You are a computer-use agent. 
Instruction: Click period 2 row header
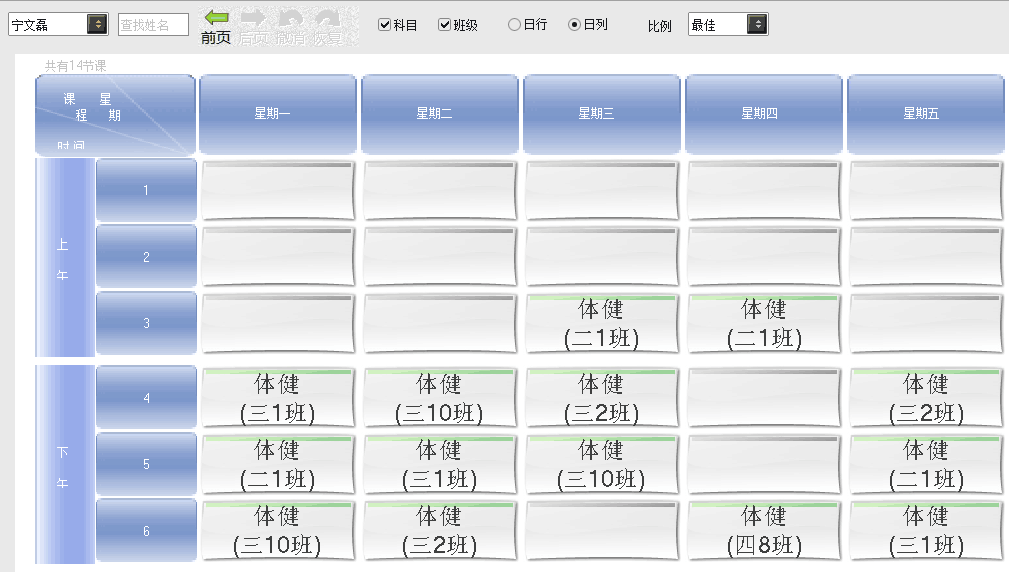(x=147, y=257)
